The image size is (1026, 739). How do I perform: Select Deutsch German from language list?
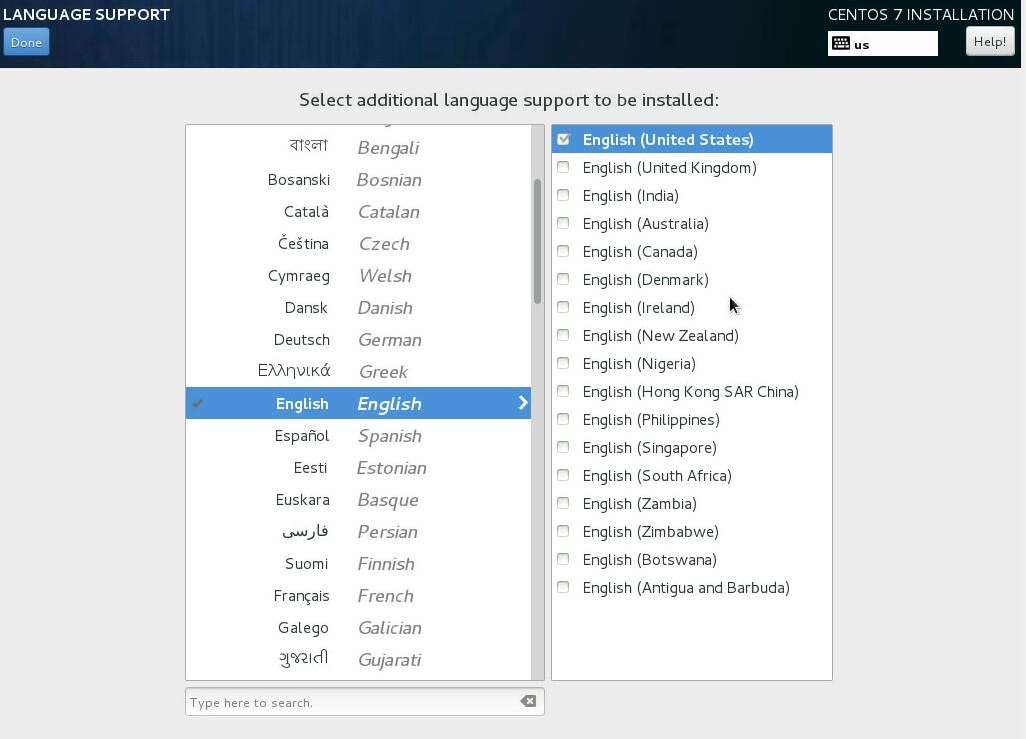pos(357,340)
